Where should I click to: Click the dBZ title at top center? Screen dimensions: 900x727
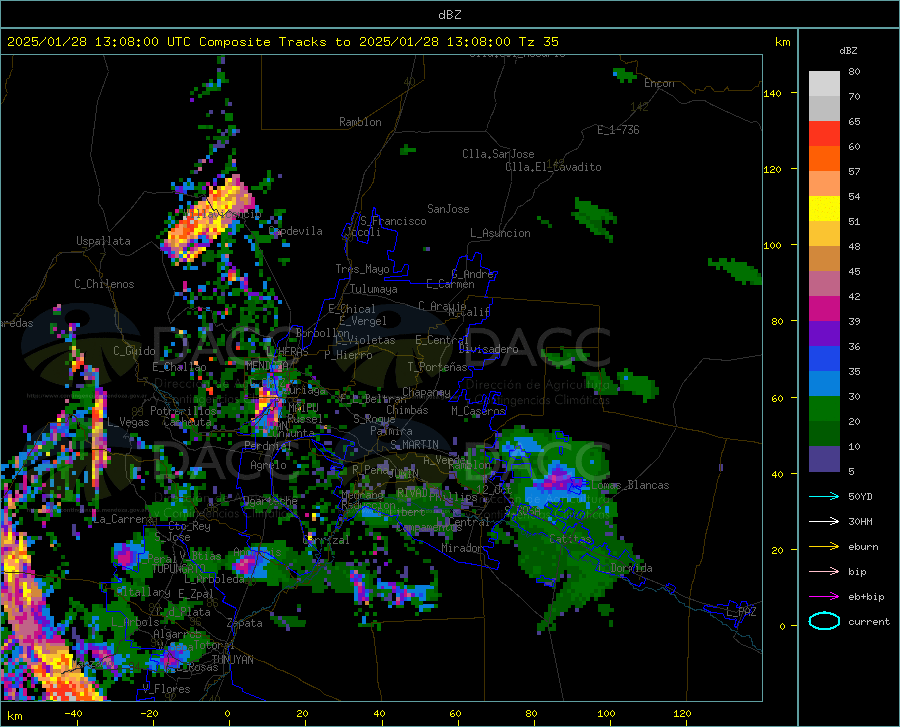click(x=449, y=15)
